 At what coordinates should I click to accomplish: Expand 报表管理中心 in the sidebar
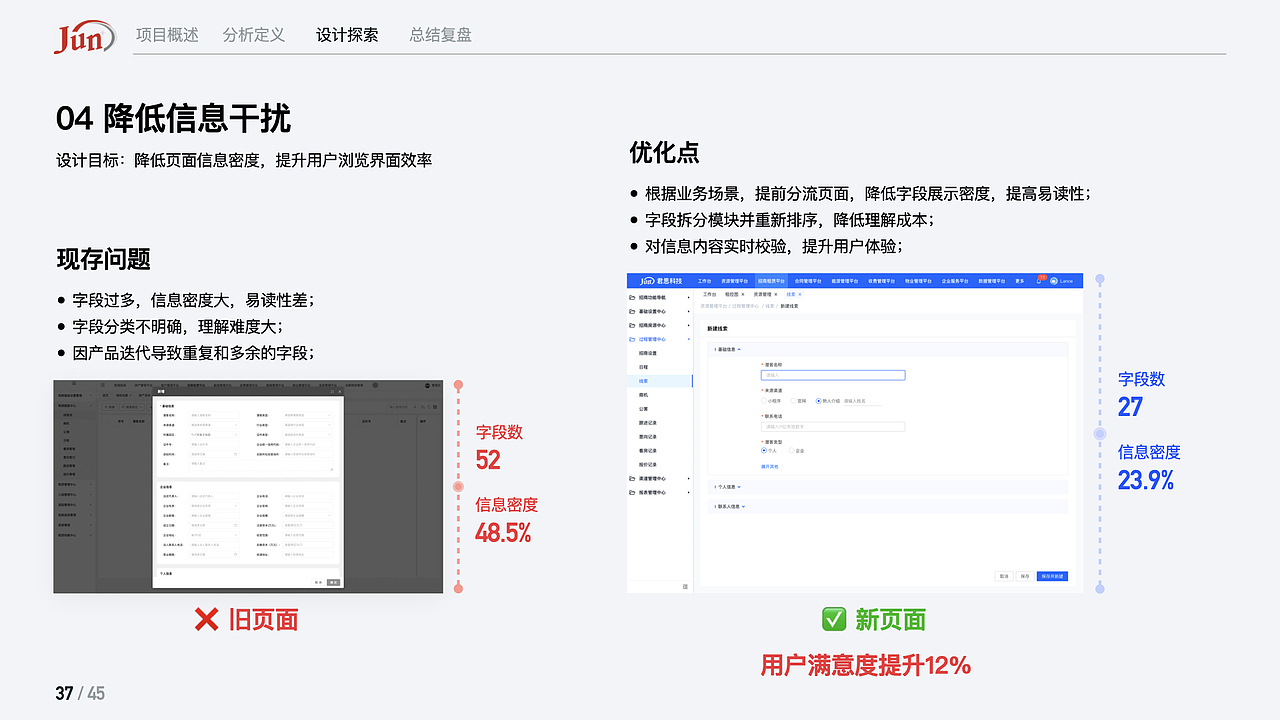coord(689,492)
